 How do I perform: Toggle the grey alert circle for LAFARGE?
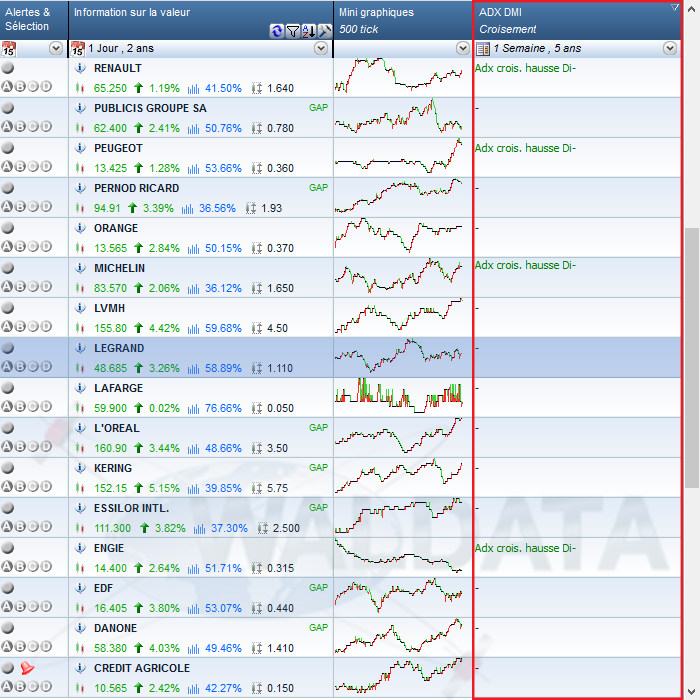8,388
